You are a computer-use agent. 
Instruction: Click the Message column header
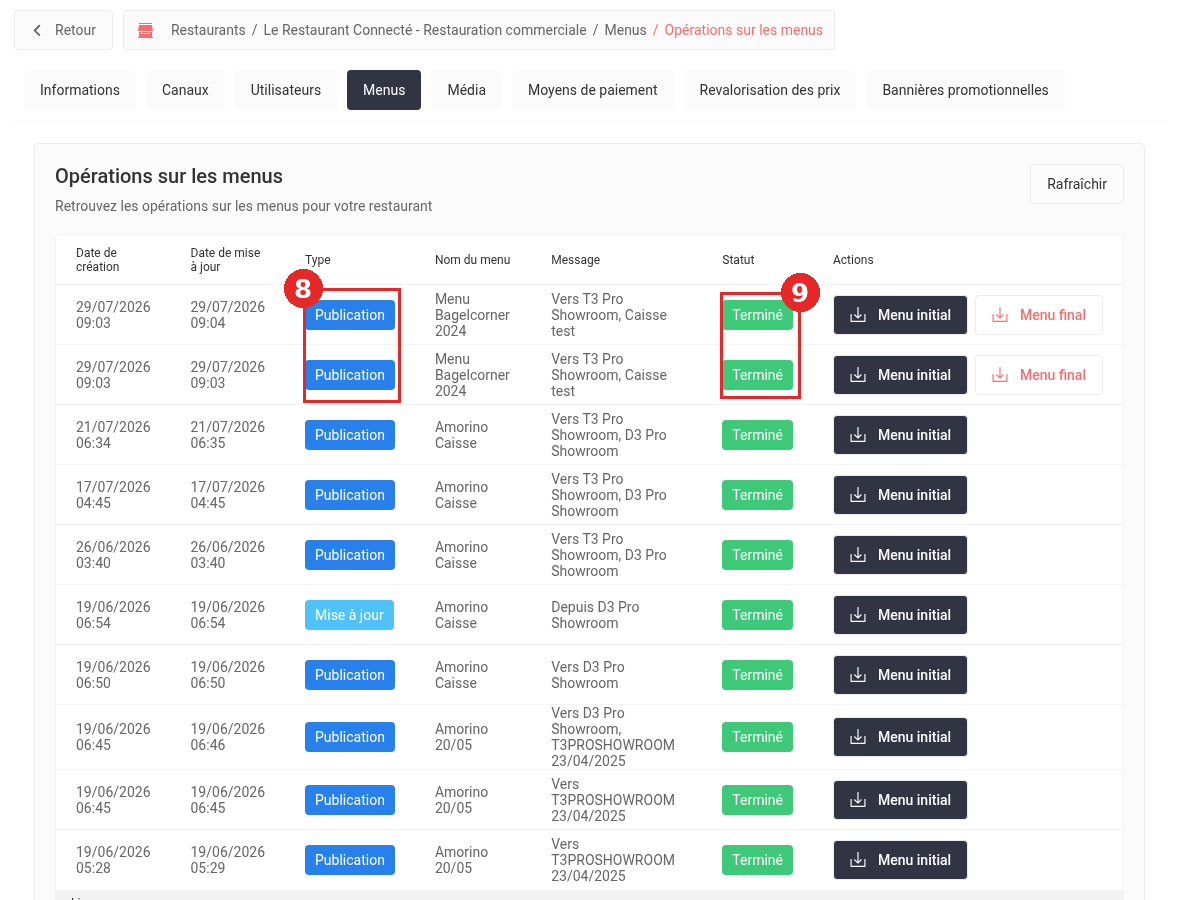tap(576, 260)
